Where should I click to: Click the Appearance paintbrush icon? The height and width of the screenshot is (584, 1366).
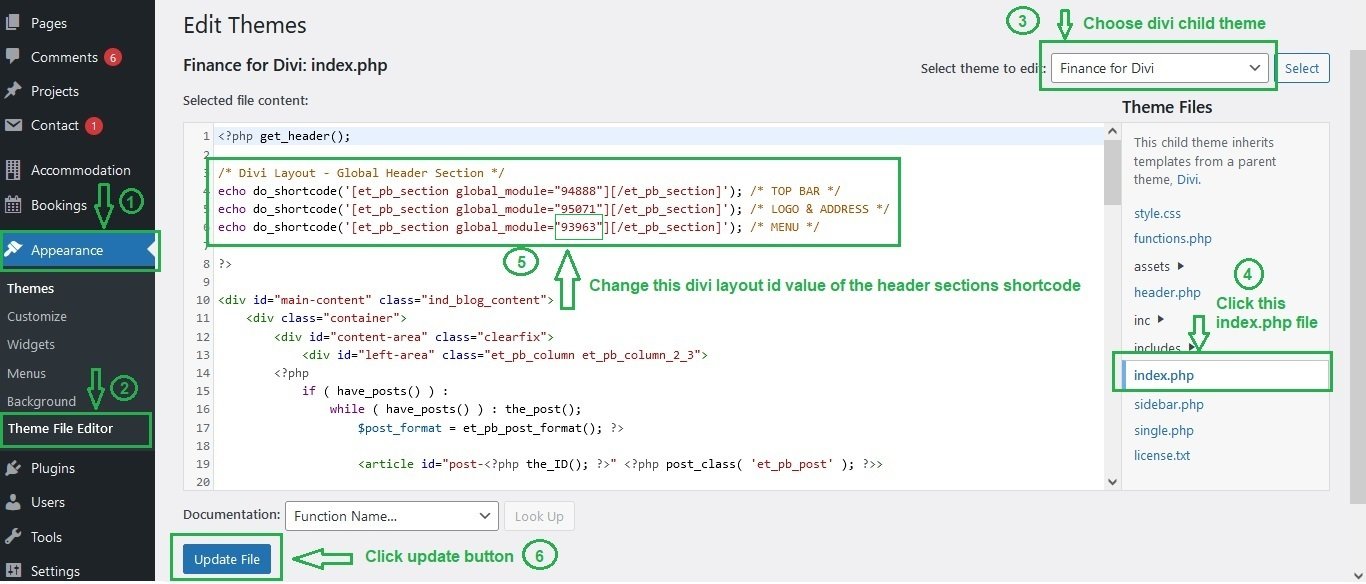13,250
